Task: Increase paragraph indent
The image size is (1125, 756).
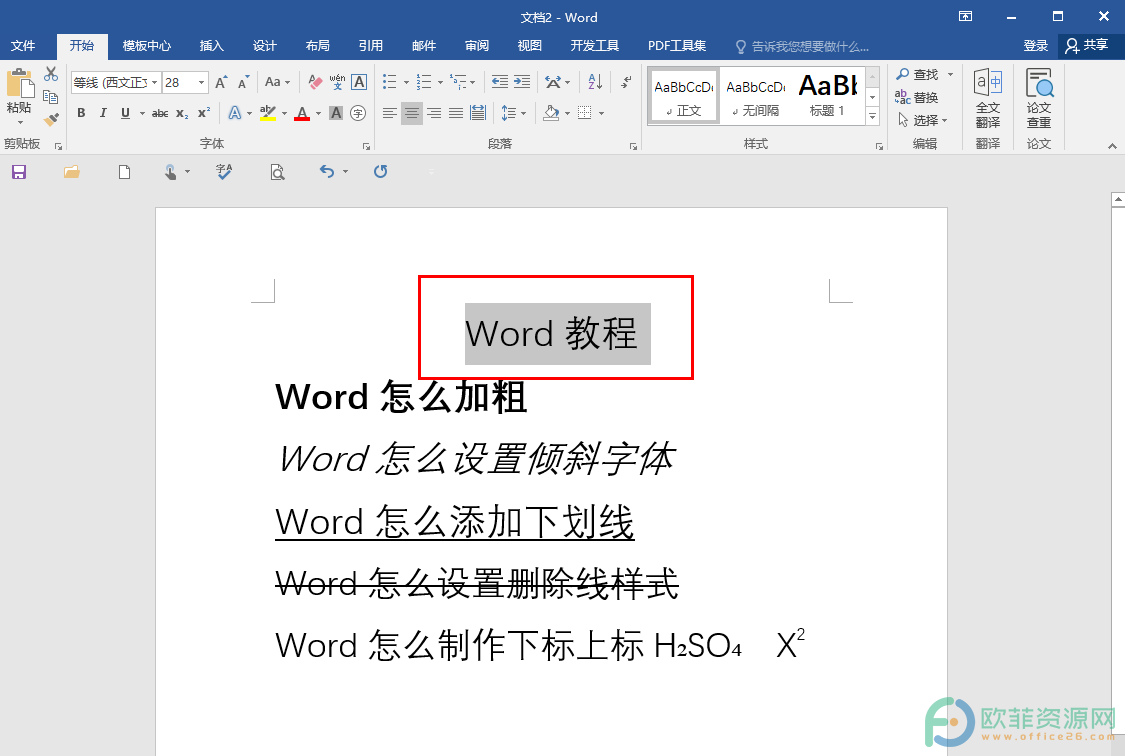Action: pyautogui.click(x=522, y=82)
